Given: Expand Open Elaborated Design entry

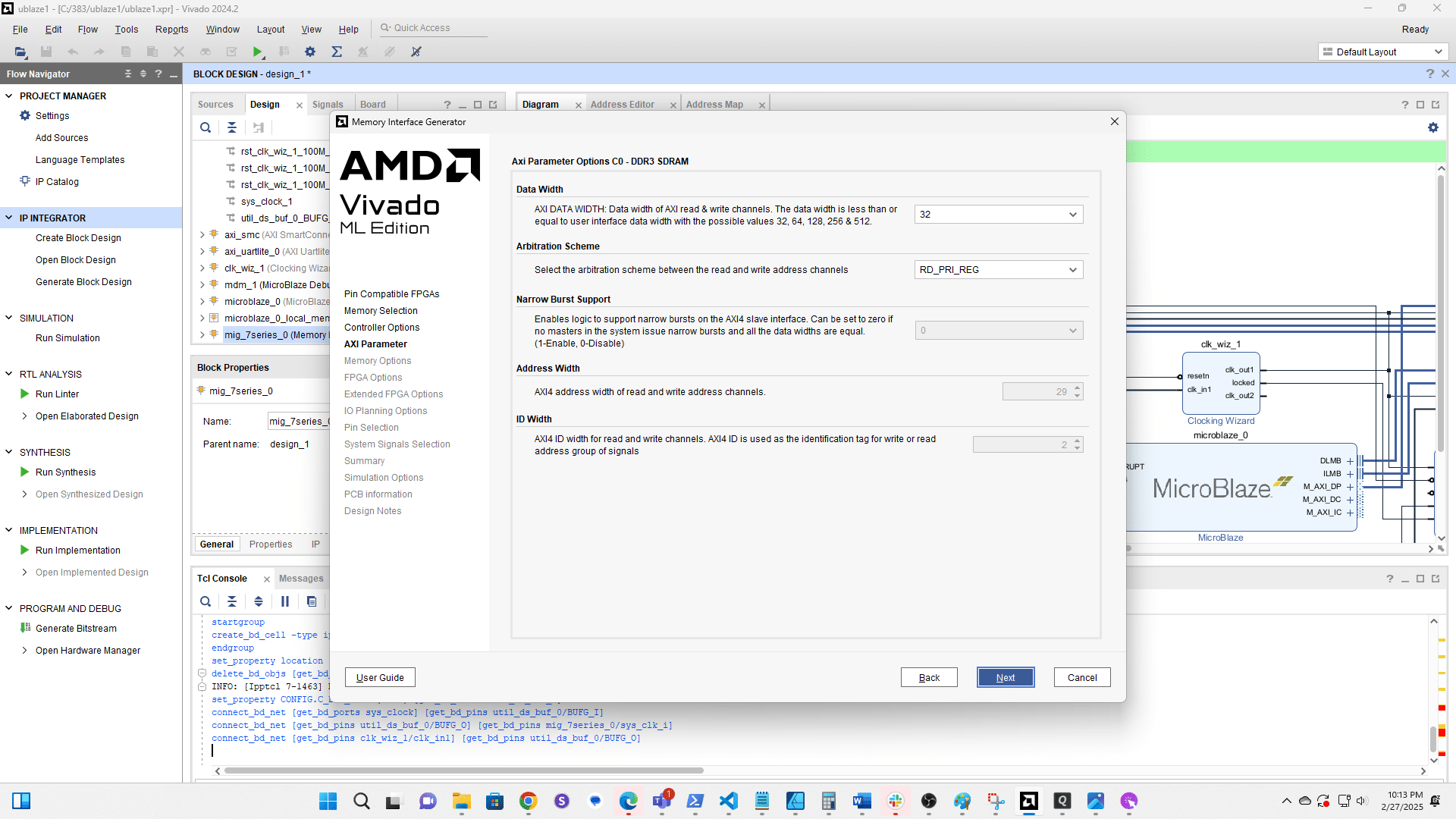Looking at the screenshot, I should click(25, 416).
